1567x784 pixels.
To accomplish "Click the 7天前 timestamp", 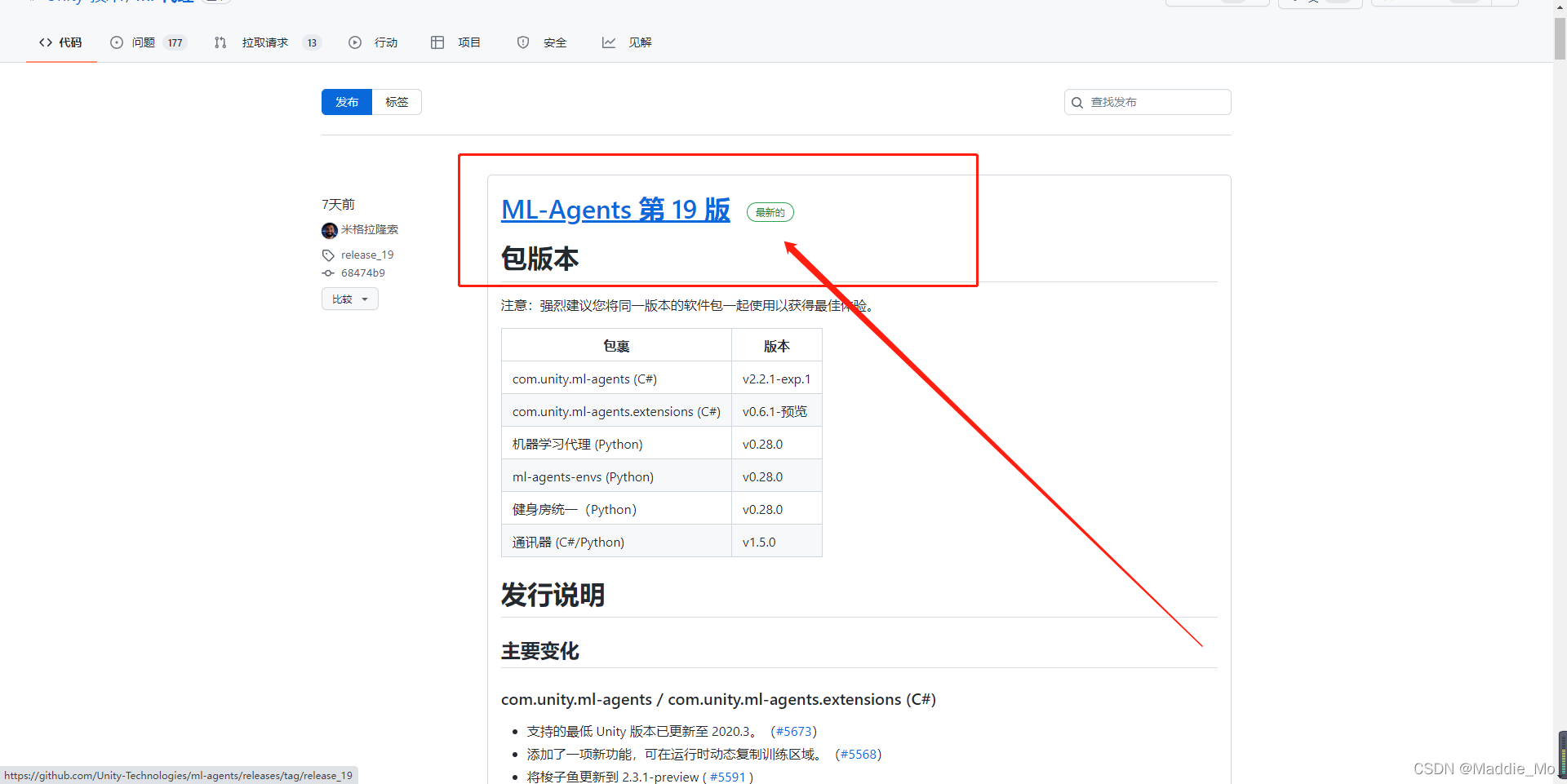I will (x=338, y=204).
